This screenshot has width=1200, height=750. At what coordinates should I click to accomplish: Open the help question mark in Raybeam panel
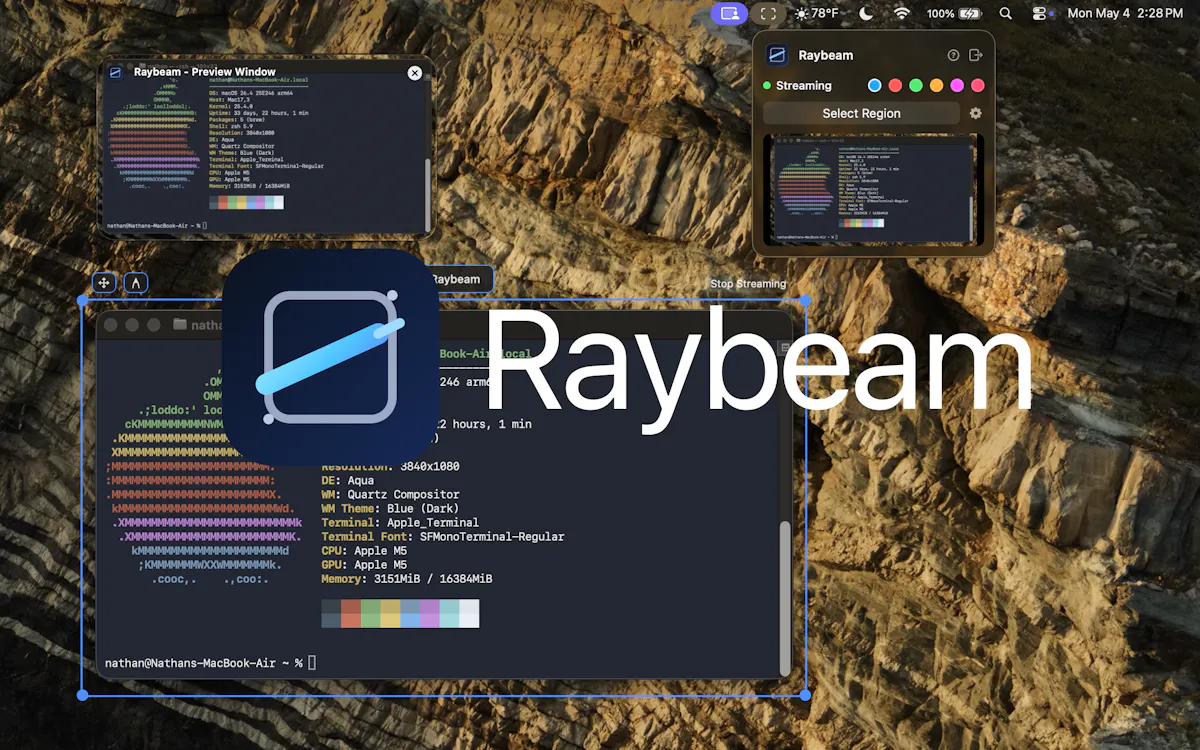[x=953, y=55]
